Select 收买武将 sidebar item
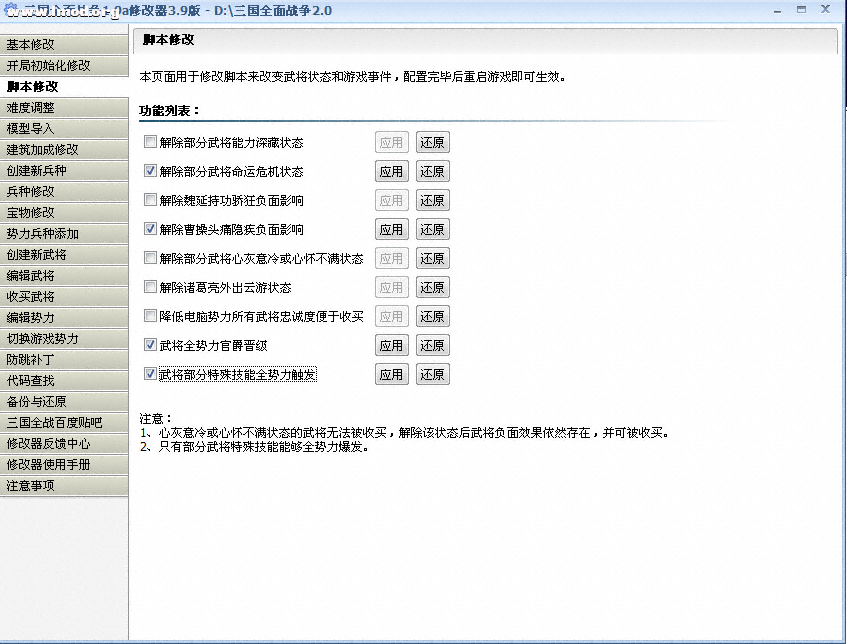Image resolution: width=847 pixels, height=644 pixels. 64,296
